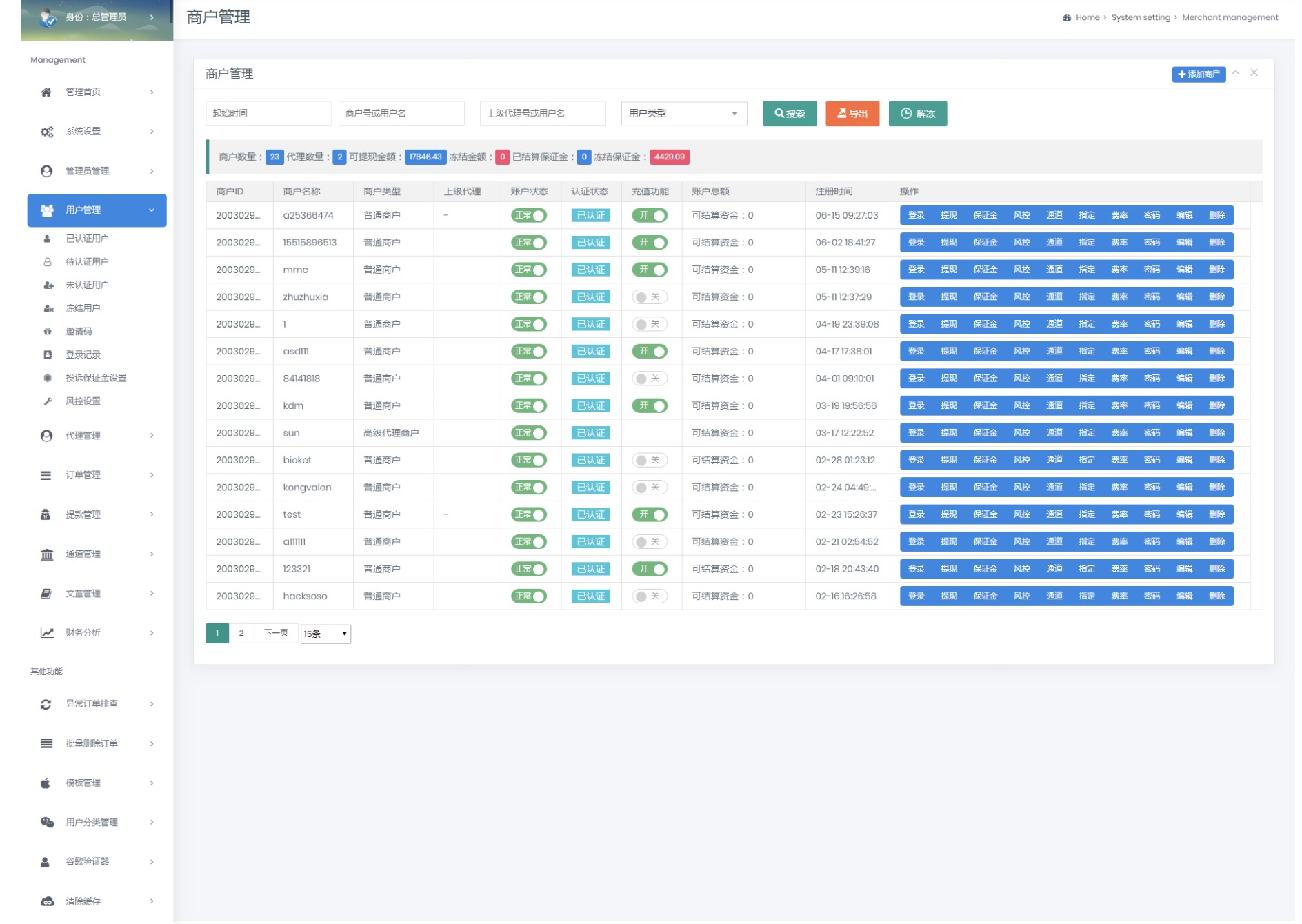Open 待认证用户 submenu item

click(x=87, y=262)
